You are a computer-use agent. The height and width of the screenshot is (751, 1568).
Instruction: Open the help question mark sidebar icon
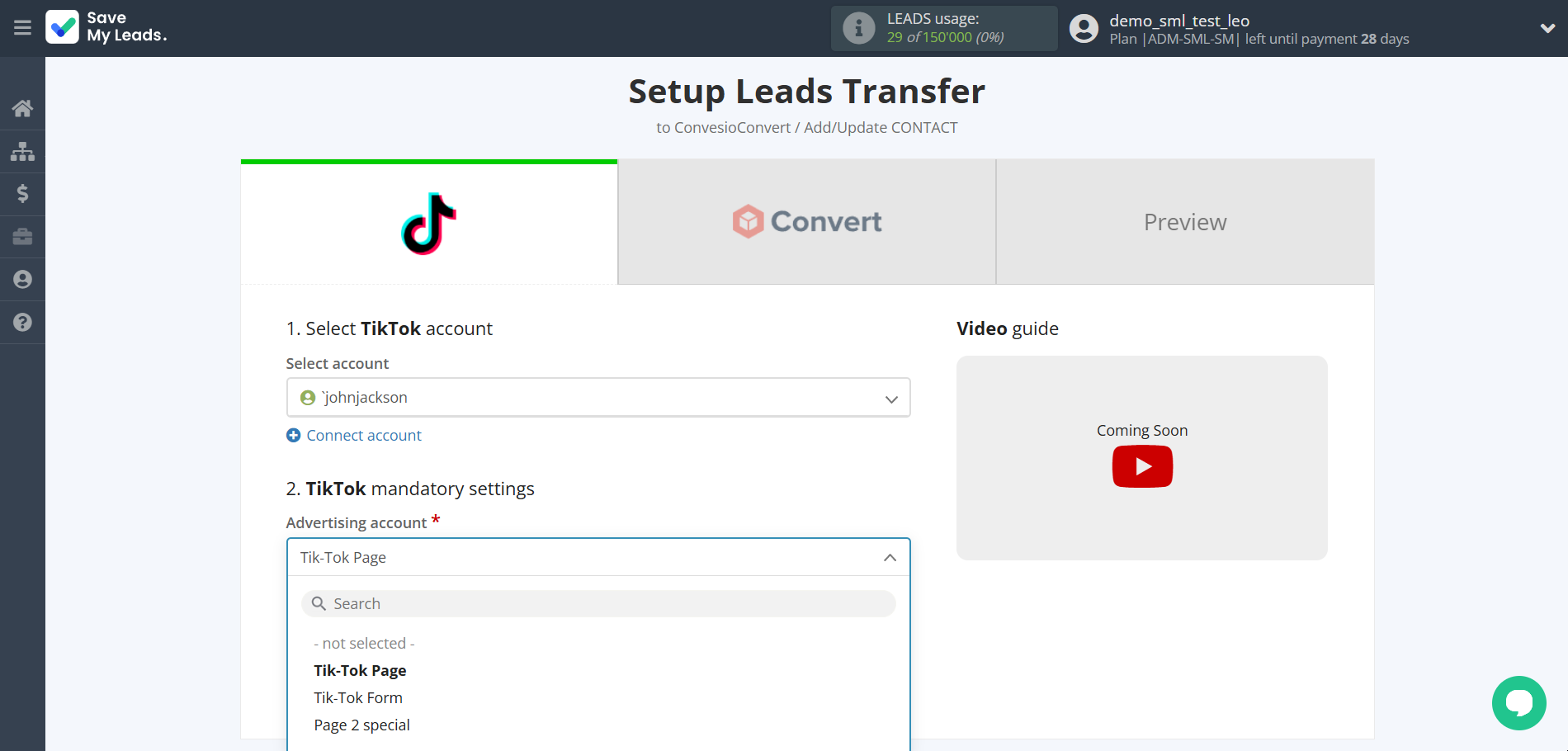(22, 323)
